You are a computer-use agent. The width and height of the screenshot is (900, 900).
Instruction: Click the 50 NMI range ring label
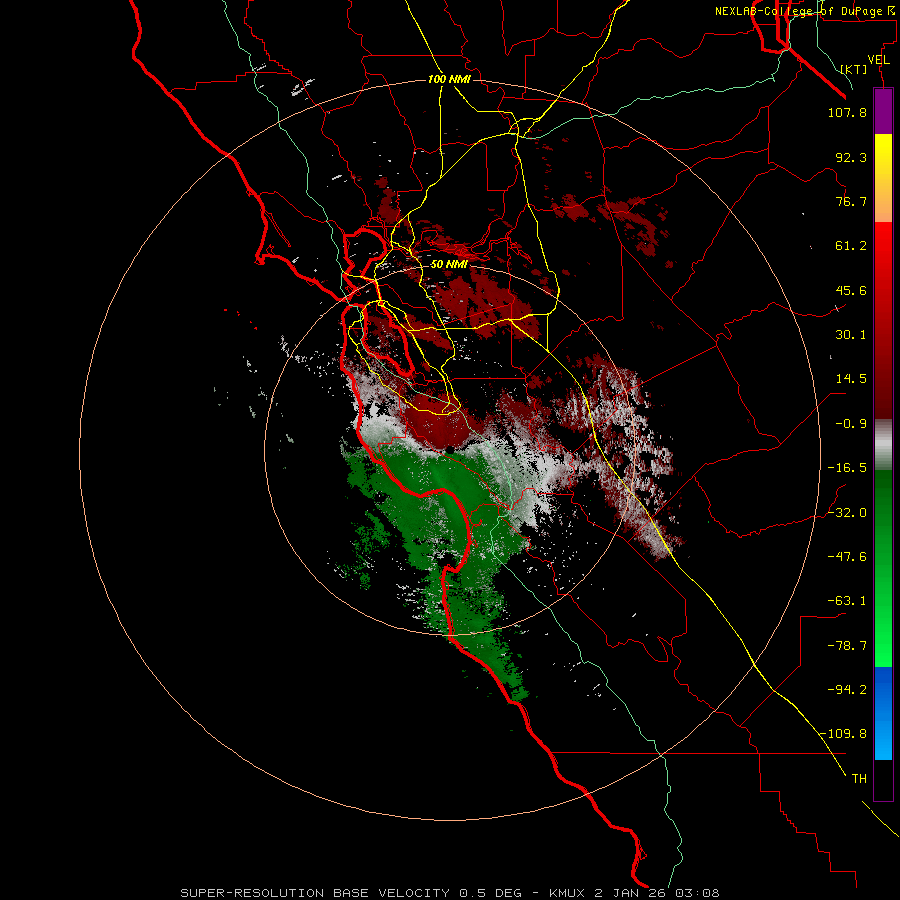tap(449, 265)
